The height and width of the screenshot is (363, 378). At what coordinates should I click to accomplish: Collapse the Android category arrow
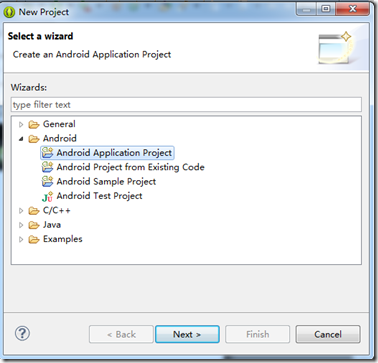click(x=21, y=139)
